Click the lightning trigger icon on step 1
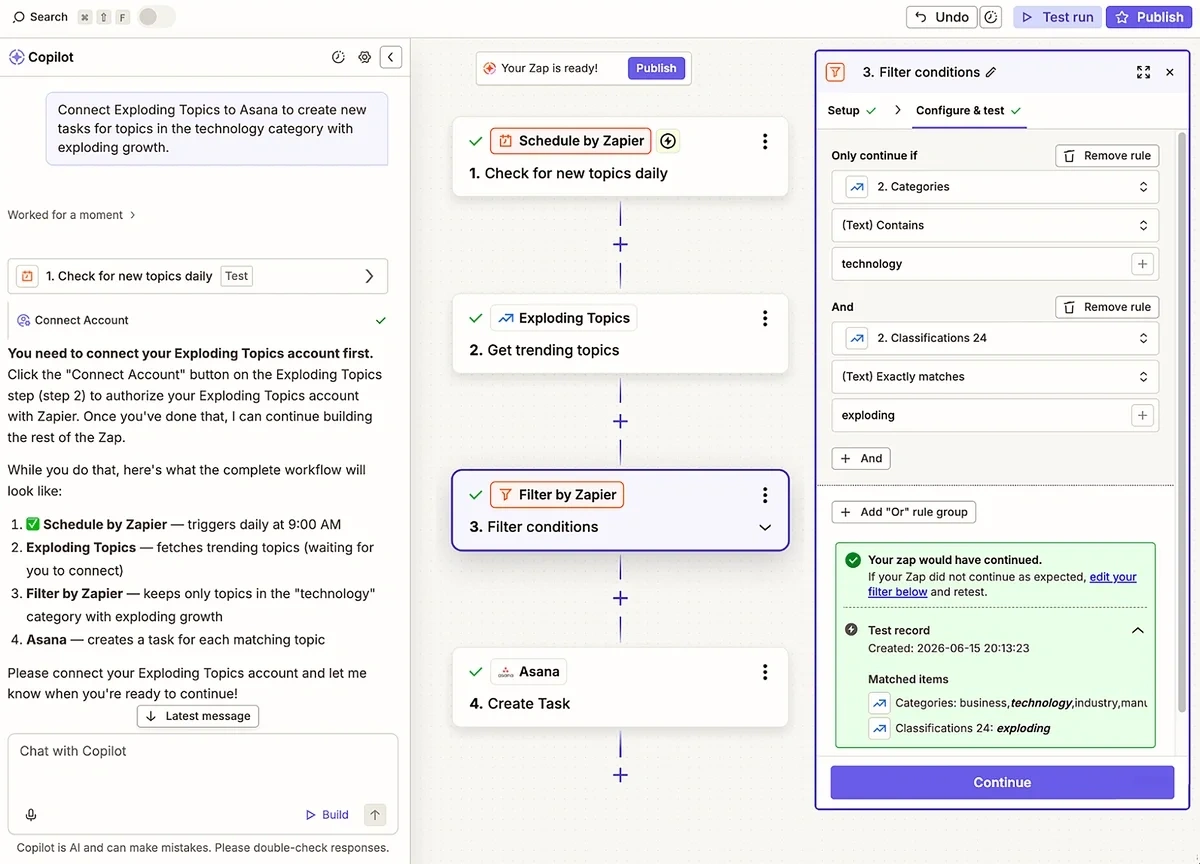 (668, 141)
